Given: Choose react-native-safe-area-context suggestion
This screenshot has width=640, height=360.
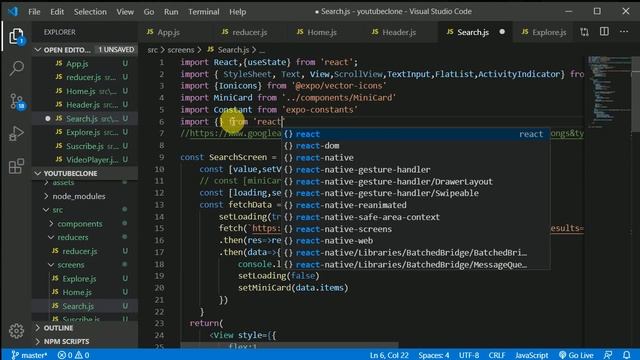Looking at the screenshot, I should [415, 217].
